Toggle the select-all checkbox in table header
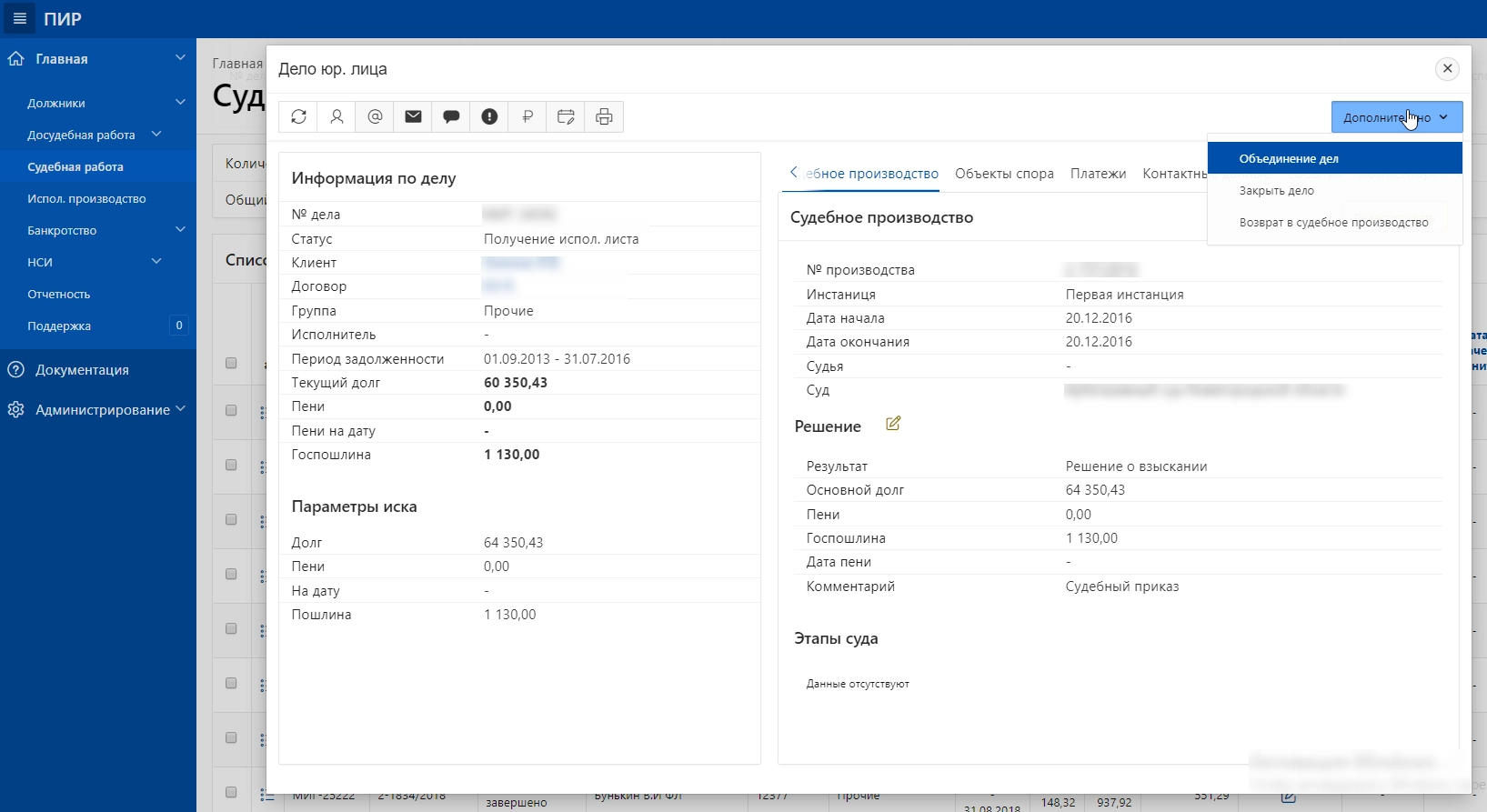 (x=231, y=363)
